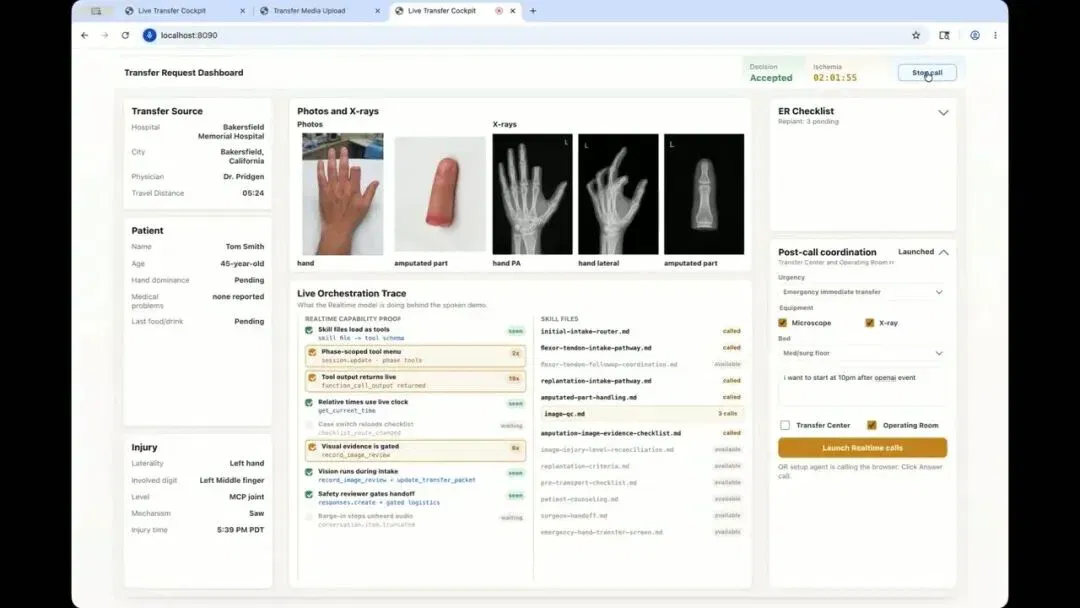
Task: Toggle Barge-in stops unheard audio checkbox
Action: tap(309, 517)
